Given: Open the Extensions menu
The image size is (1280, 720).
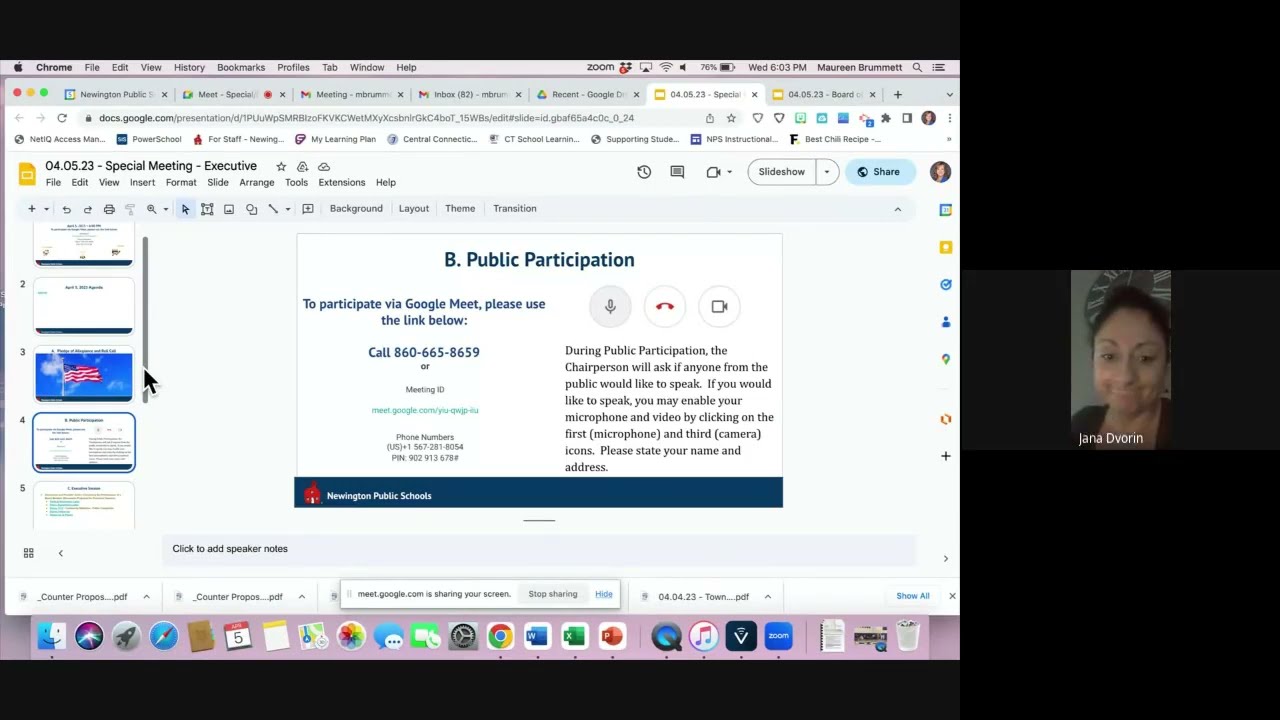Looking at the screenshot, I should pyautogui.click(x=342, y=182).
